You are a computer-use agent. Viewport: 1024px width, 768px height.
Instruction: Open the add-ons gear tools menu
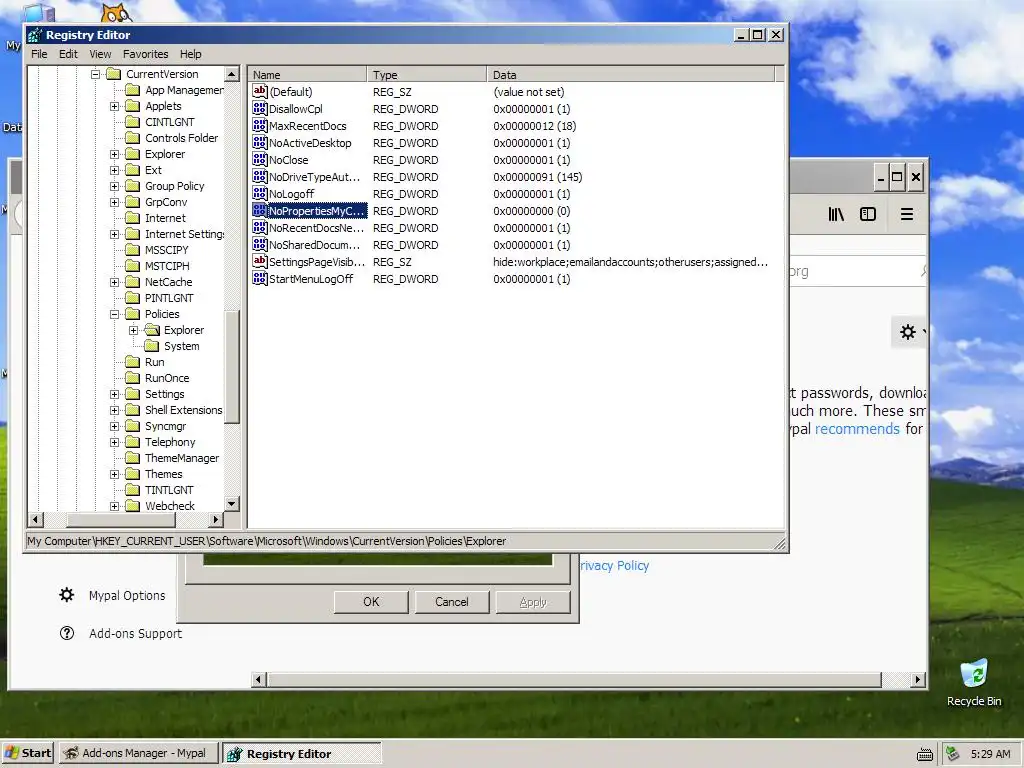pyautogui.click(x=908, y=332)
